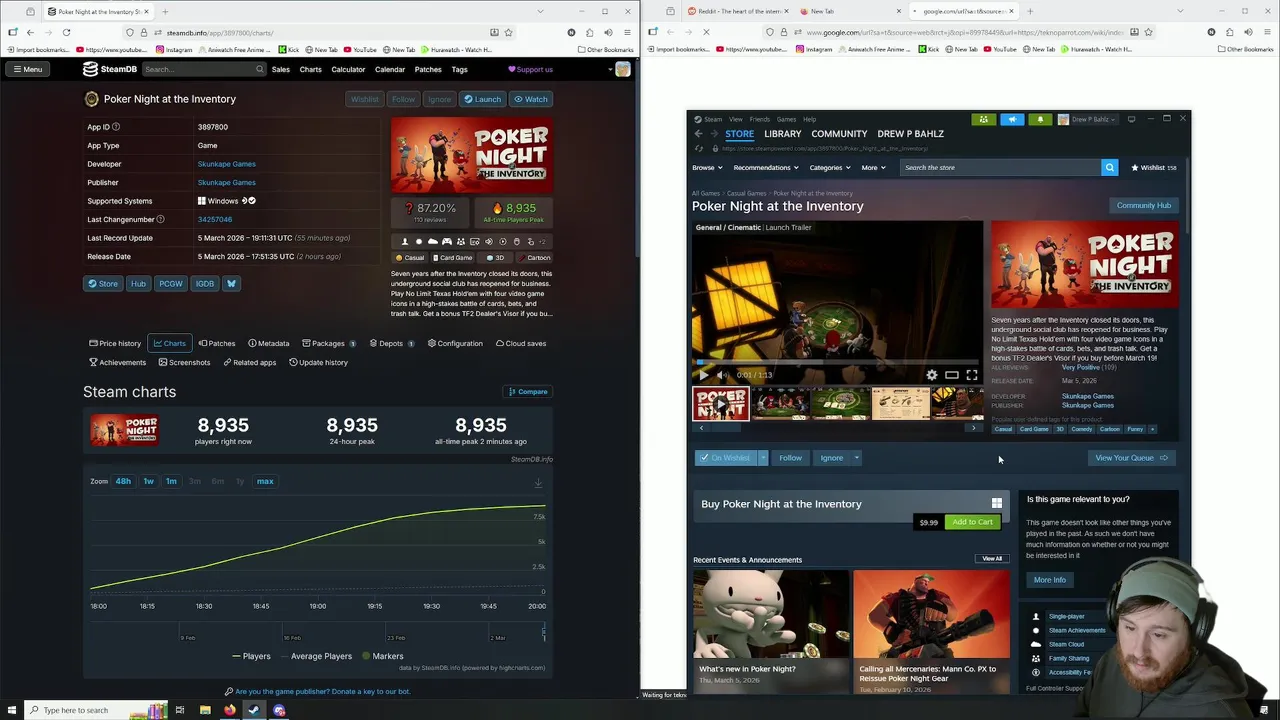Click Store button below app info
Image resolution: width=1280 pixels, height=720 pixels.
[x=103, y=283]
